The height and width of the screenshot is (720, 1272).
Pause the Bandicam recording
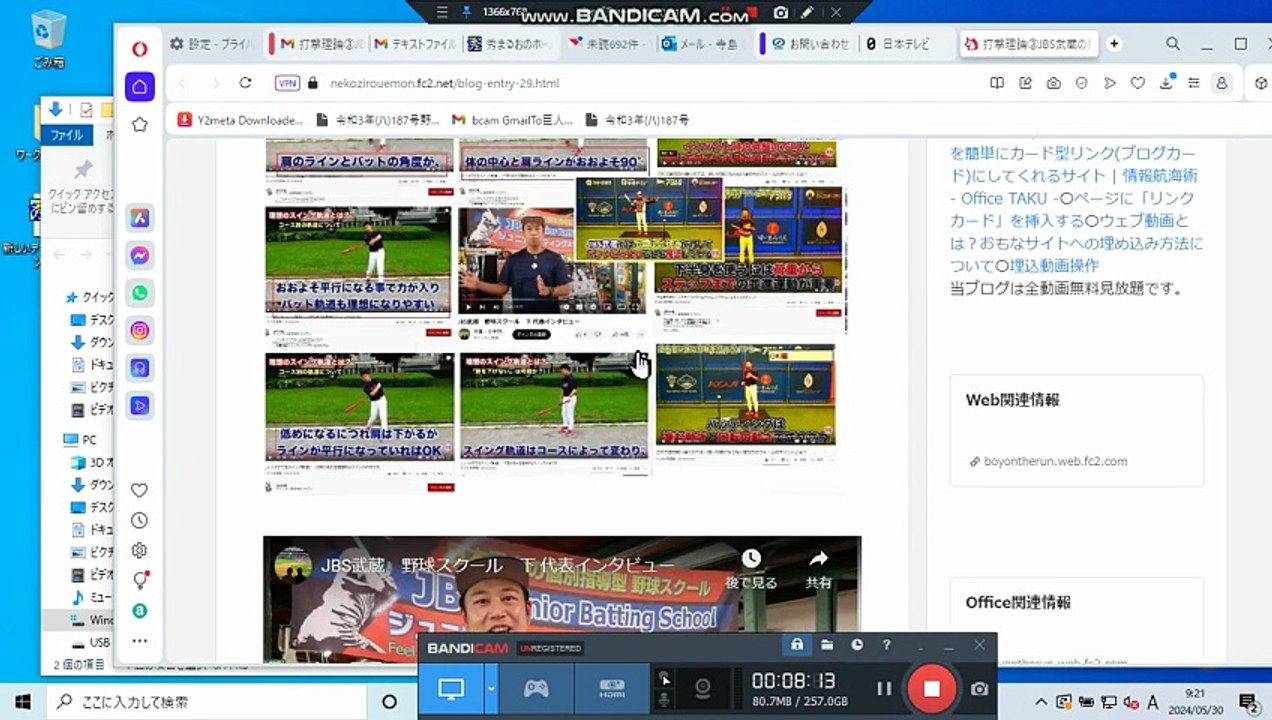tap(884, 688)
